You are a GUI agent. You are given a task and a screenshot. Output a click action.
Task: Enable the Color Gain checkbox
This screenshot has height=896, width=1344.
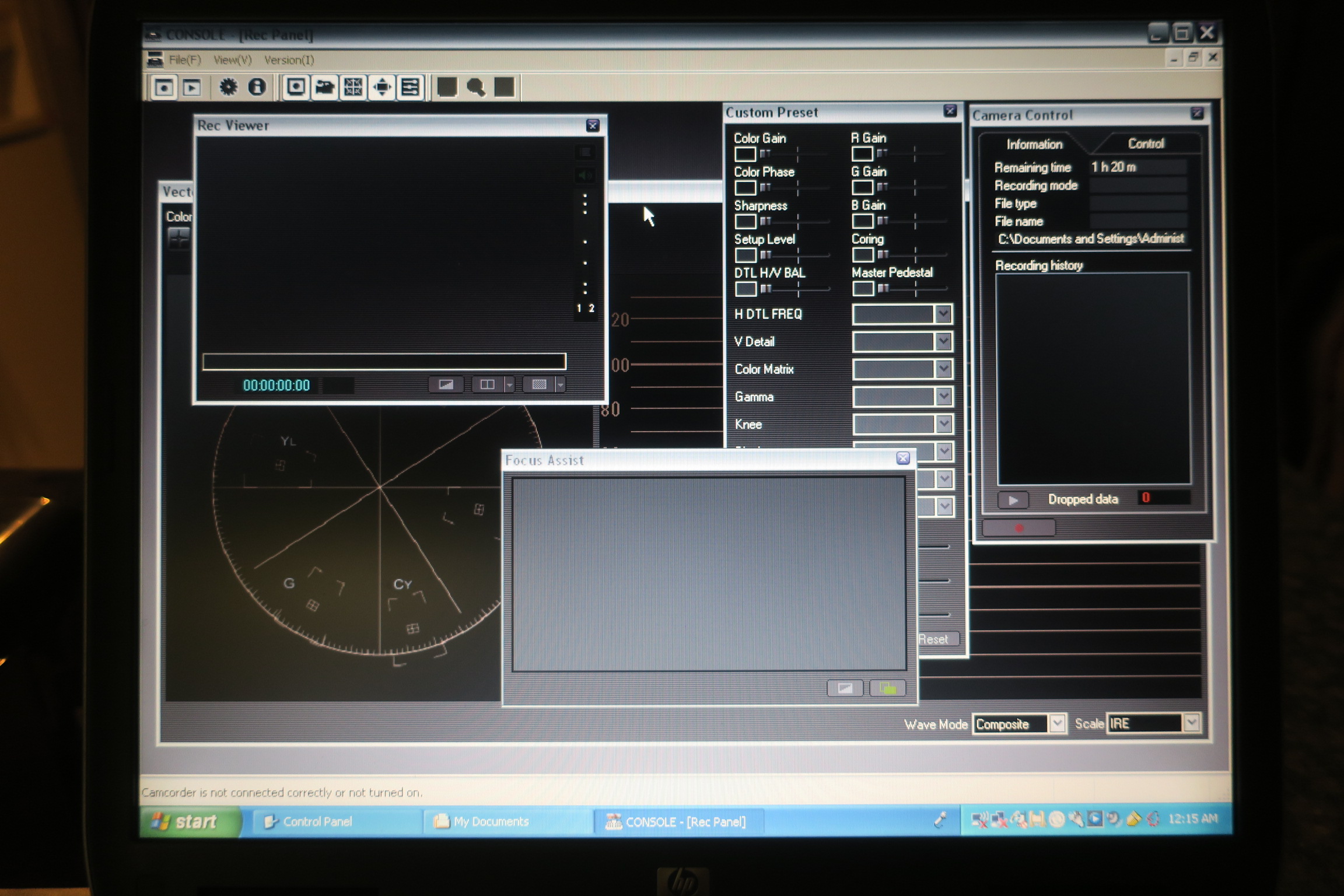pos(745,155)
